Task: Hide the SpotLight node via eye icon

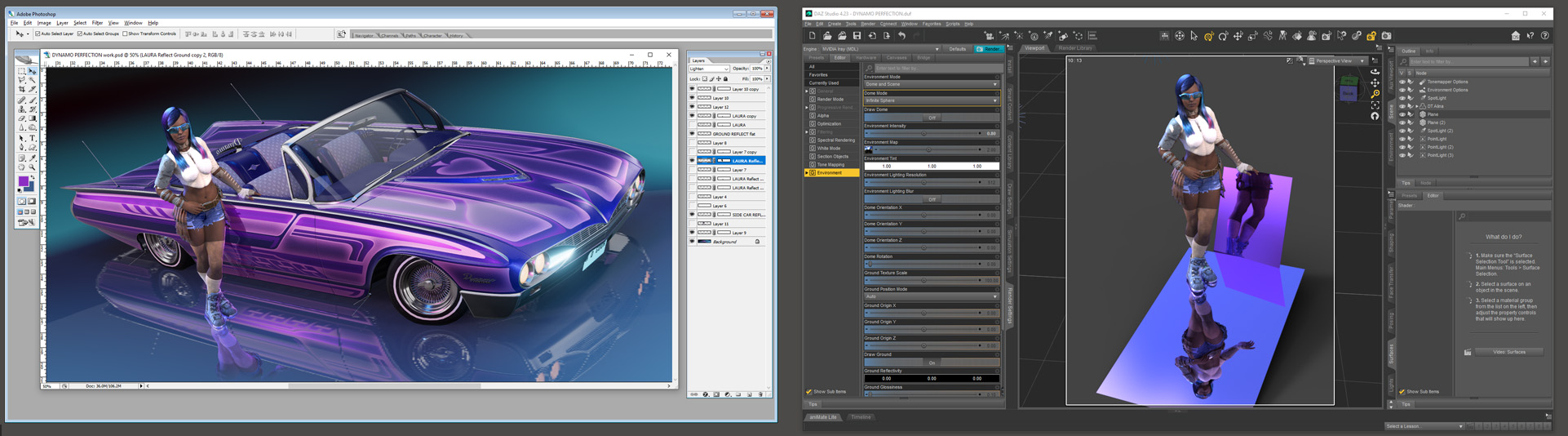Action: (x=1402, y=98)
